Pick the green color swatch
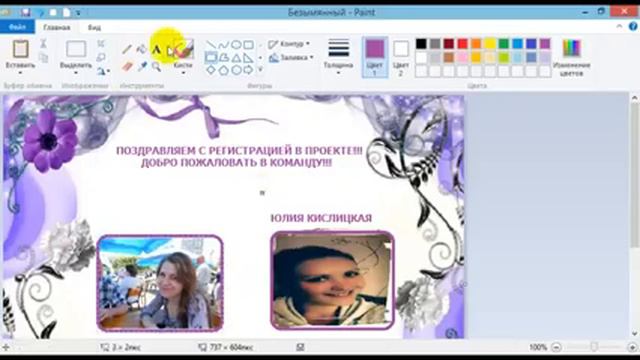The image size is (640, 360). tap(504, 43)
